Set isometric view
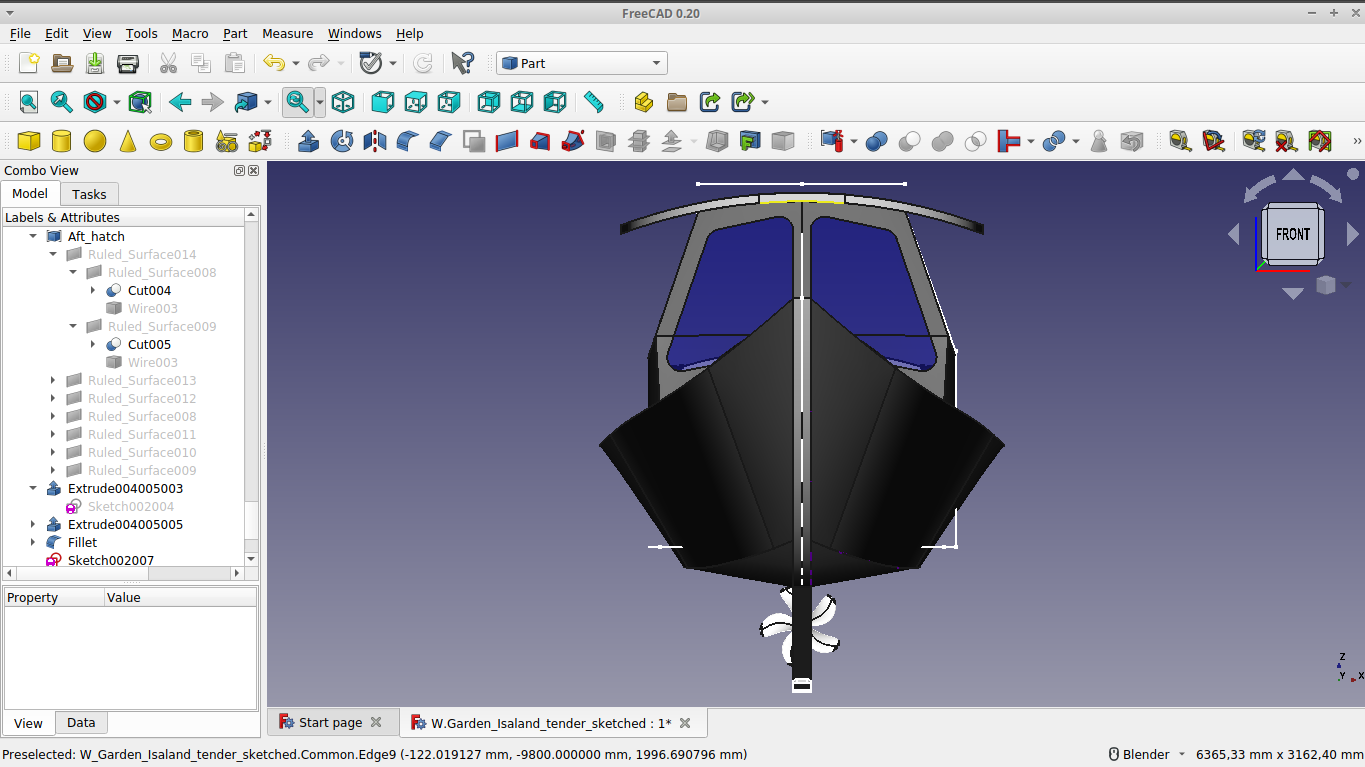 (x=343, y=102)
